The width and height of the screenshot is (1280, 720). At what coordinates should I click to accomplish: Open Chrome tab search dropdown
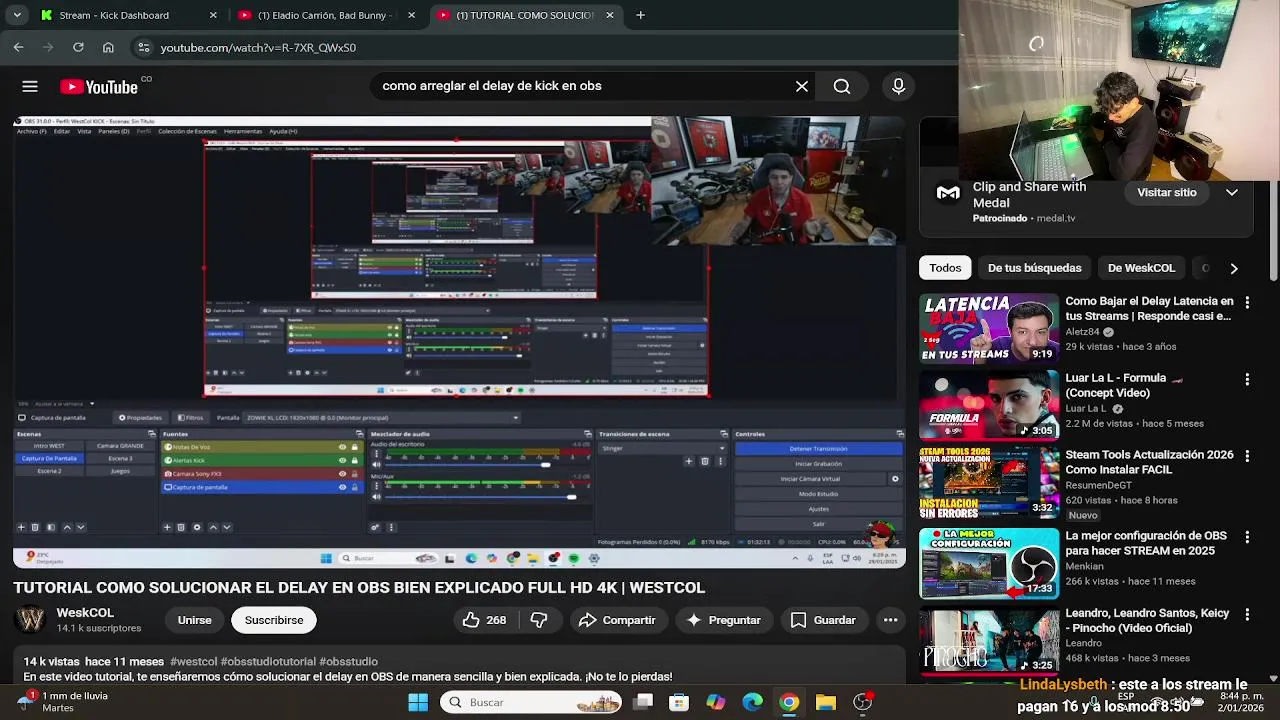click(x=16, y=15)
